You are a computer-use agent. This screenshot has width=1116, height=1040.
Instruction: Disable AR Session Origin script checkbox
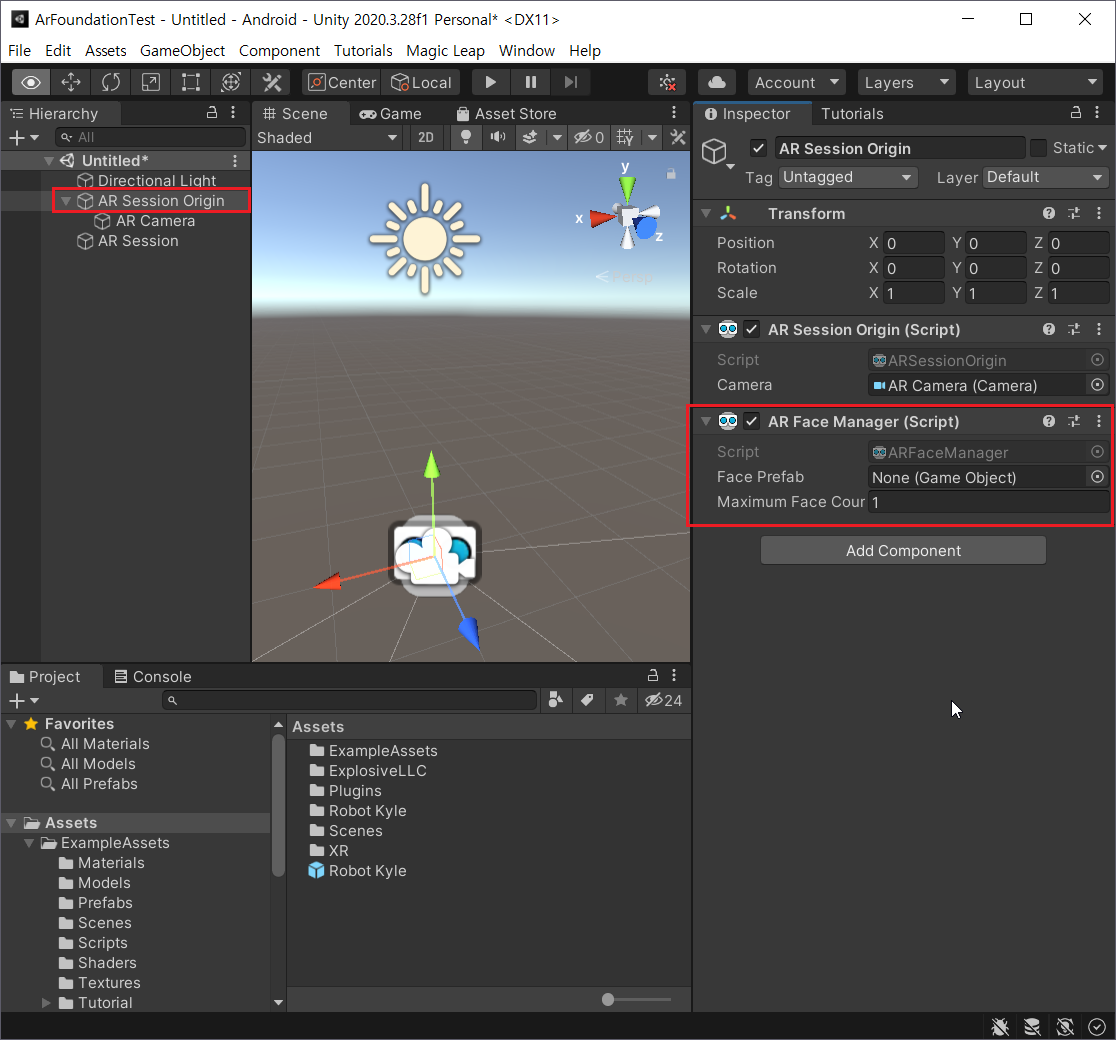[x=752, y=329]
